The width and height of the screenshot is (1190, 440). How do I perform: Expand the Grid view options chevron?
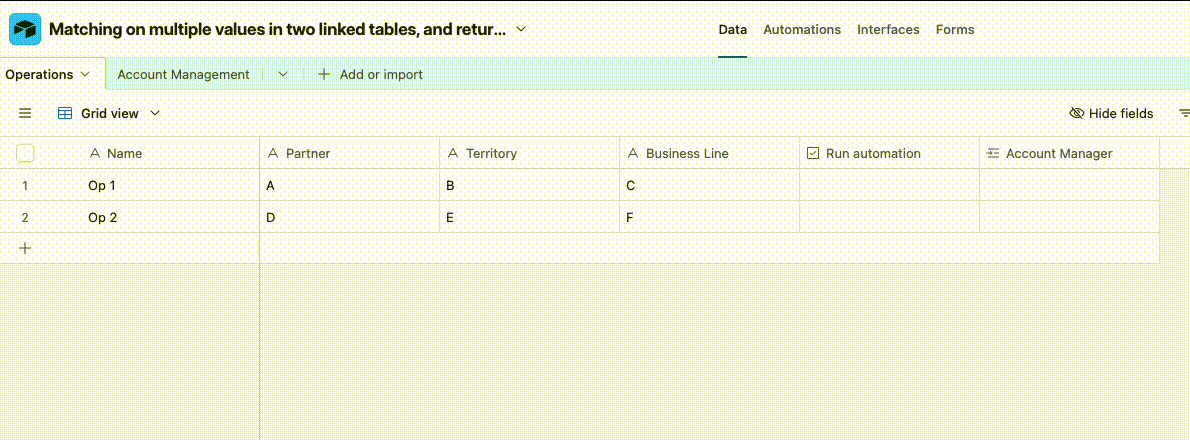point(155,113)
